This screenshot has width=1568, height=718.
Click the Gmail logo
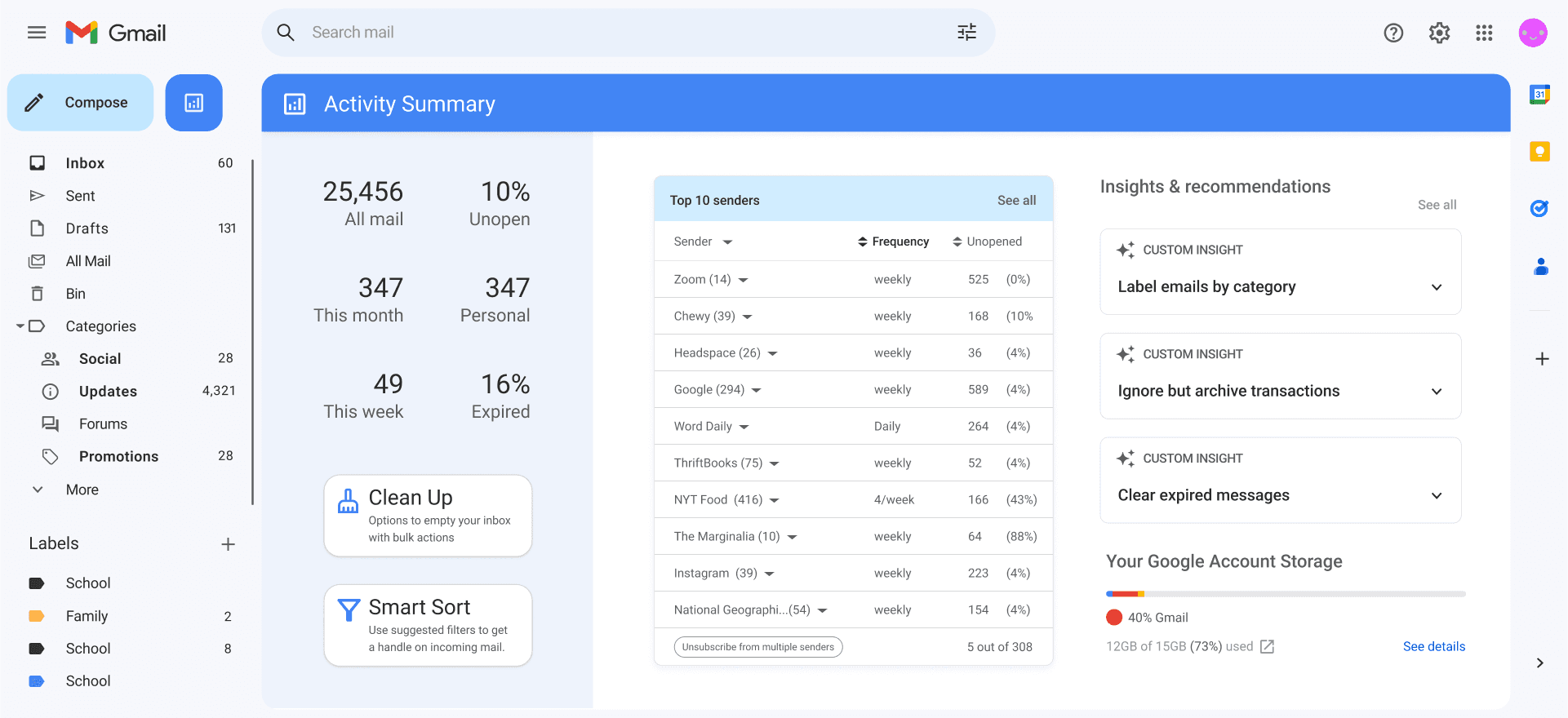[116, 33]
